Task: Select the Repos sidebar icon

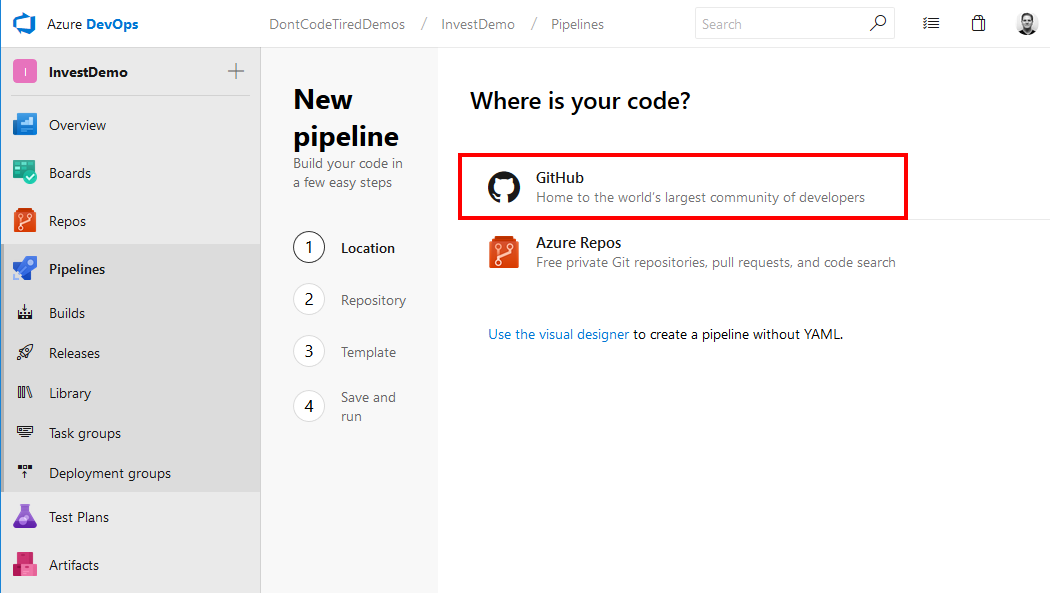Action: pos(24,220)
